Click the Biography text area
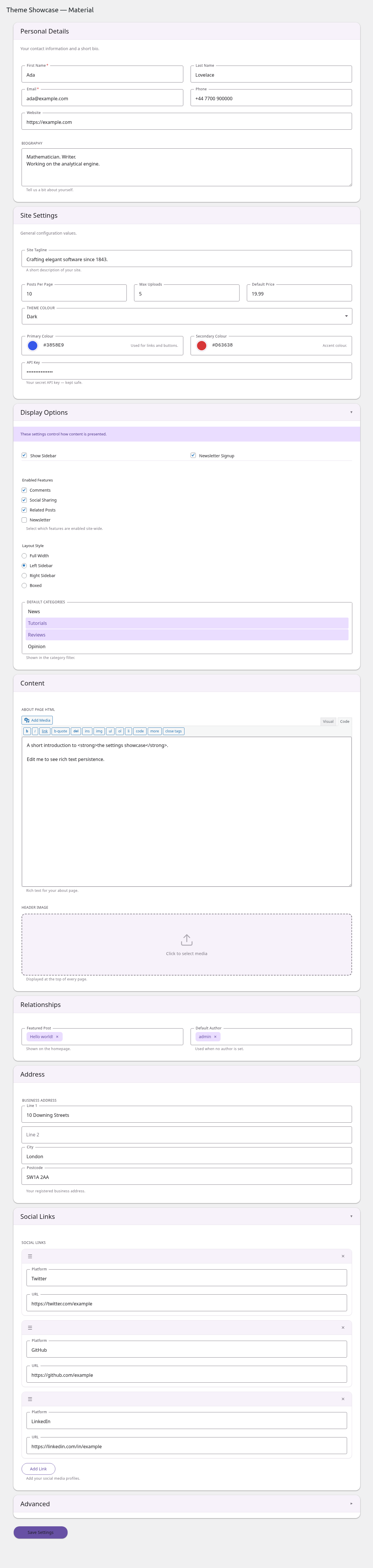 187,167
